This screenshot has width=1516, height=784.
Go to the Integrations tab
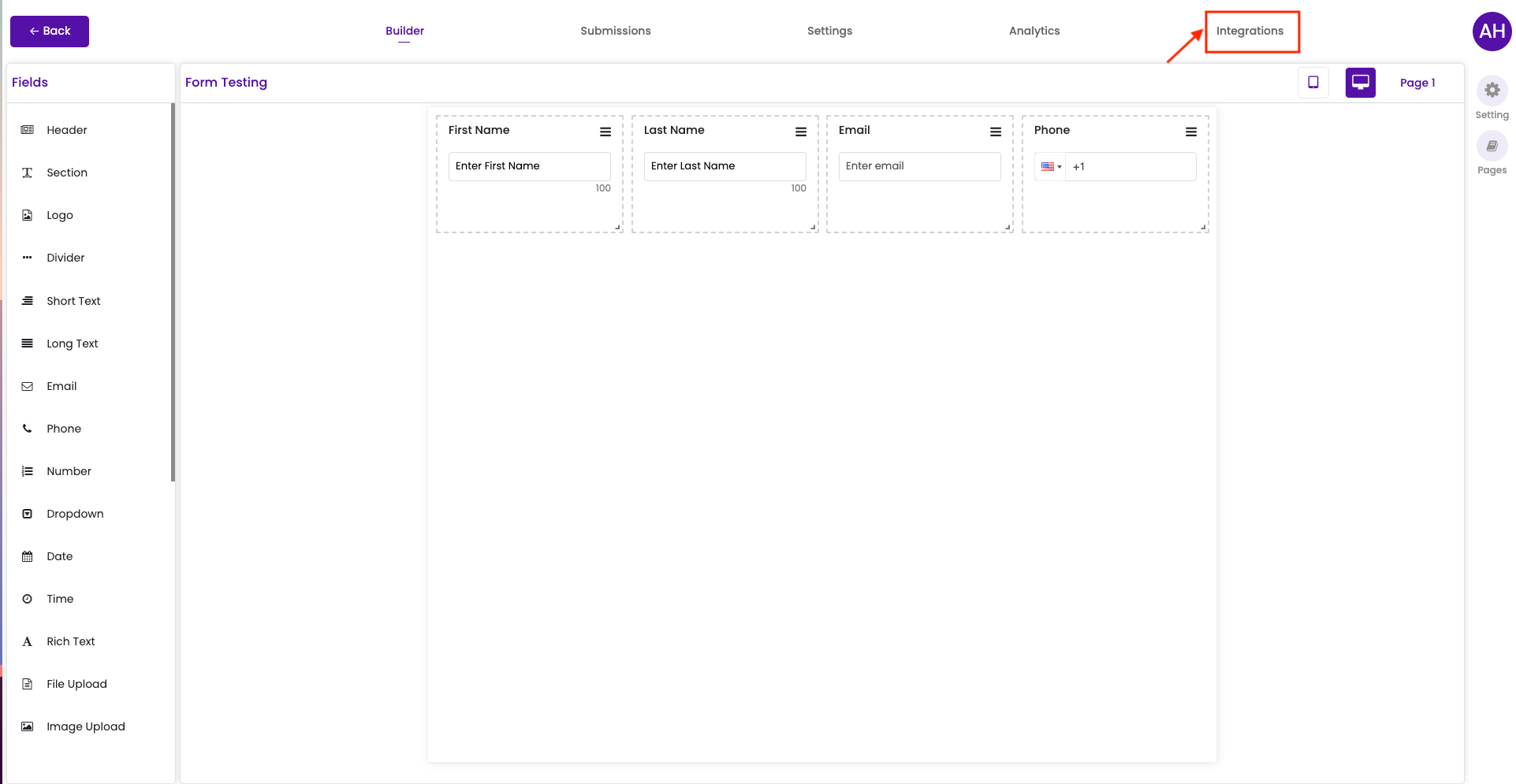1250,31
